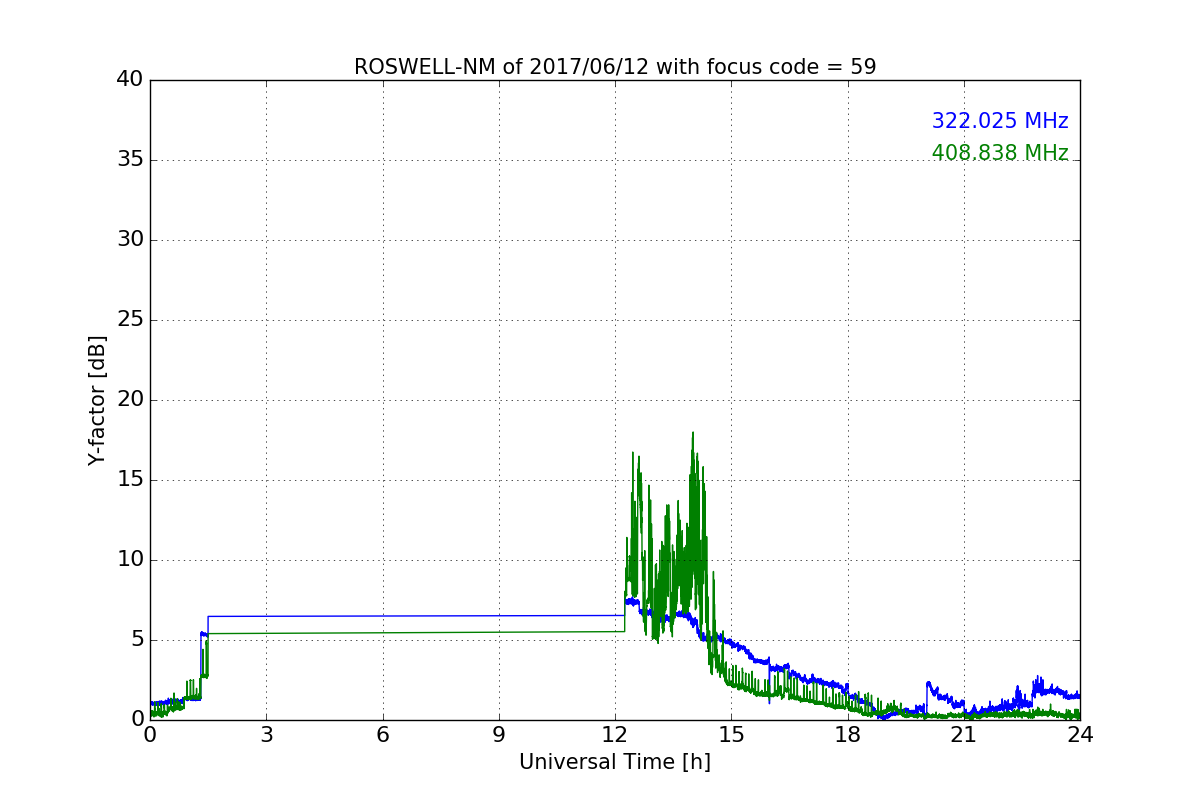Click x-axis tick label 21
Image resolution: width=1200 pixels, height=800 pixels.
tap(964, 735)
